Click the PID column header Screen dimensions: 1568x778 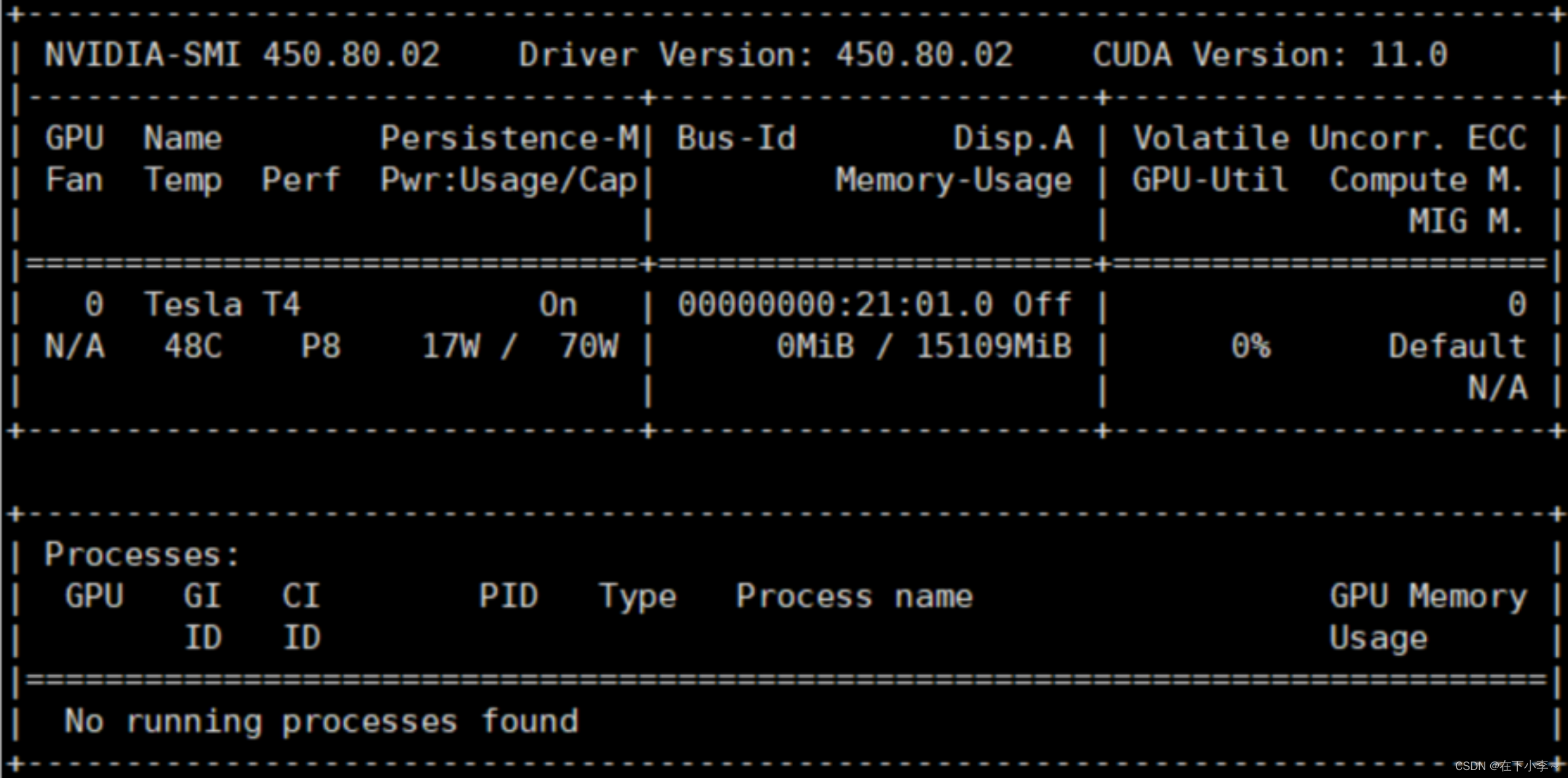508,596
